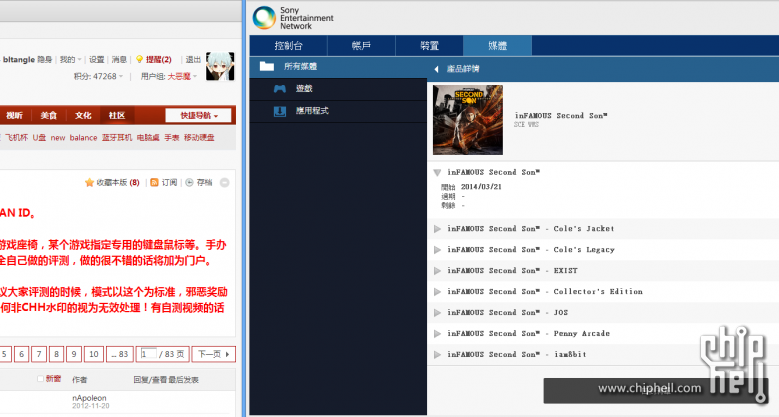Open 设置 in the forum header
Screen dimensions: 779x417
coord(96,60)
